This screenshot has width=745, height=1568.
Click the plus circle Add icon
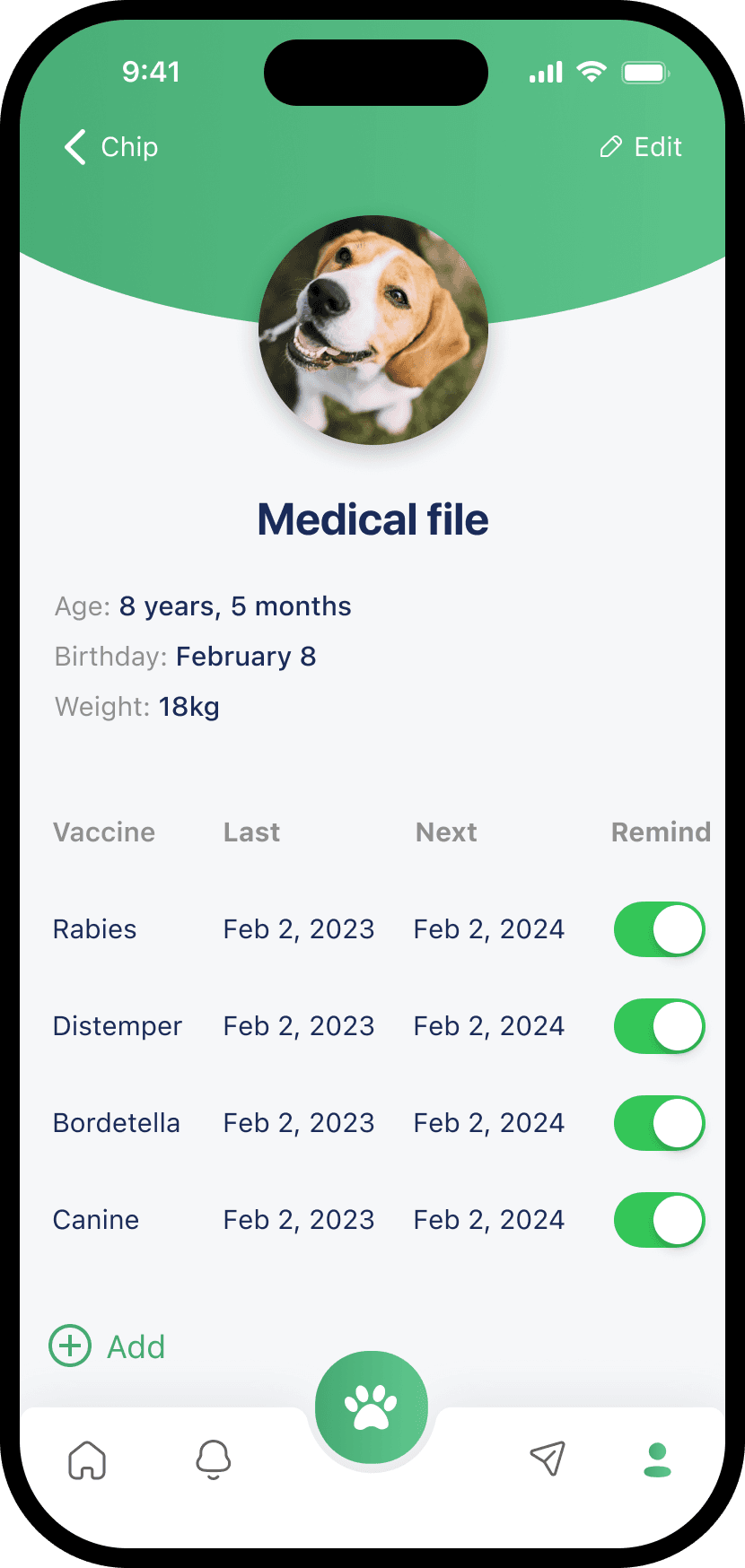point(70,1346)
